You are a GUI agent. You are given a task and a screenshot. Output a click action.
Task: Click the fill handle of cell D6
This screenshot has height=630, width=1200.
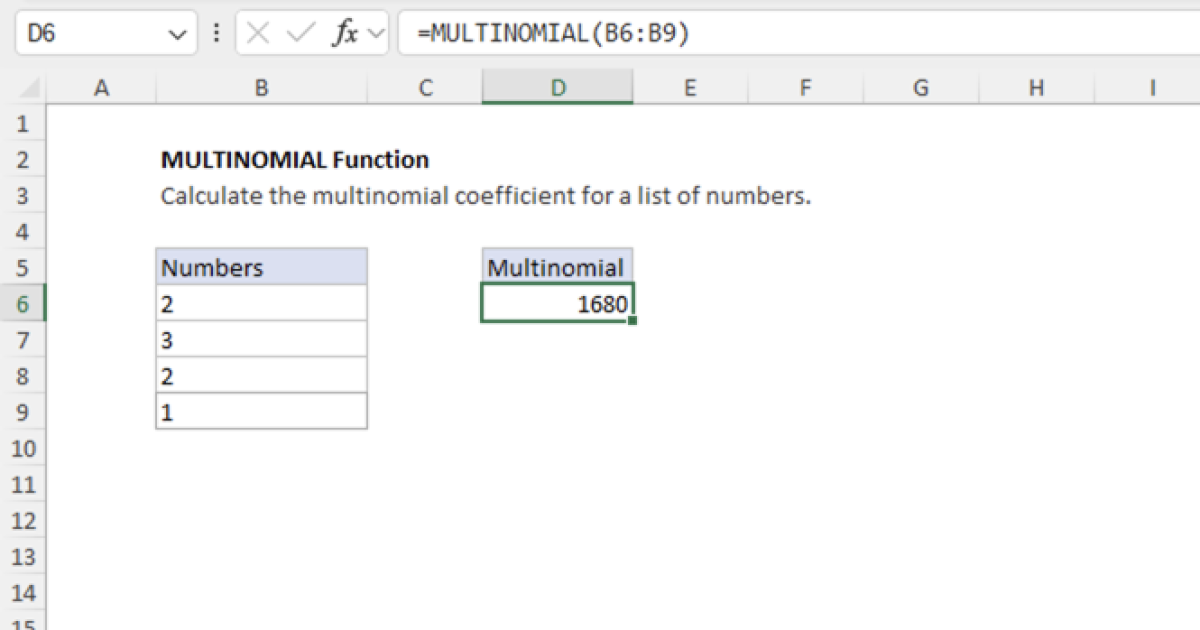[633, 318]
